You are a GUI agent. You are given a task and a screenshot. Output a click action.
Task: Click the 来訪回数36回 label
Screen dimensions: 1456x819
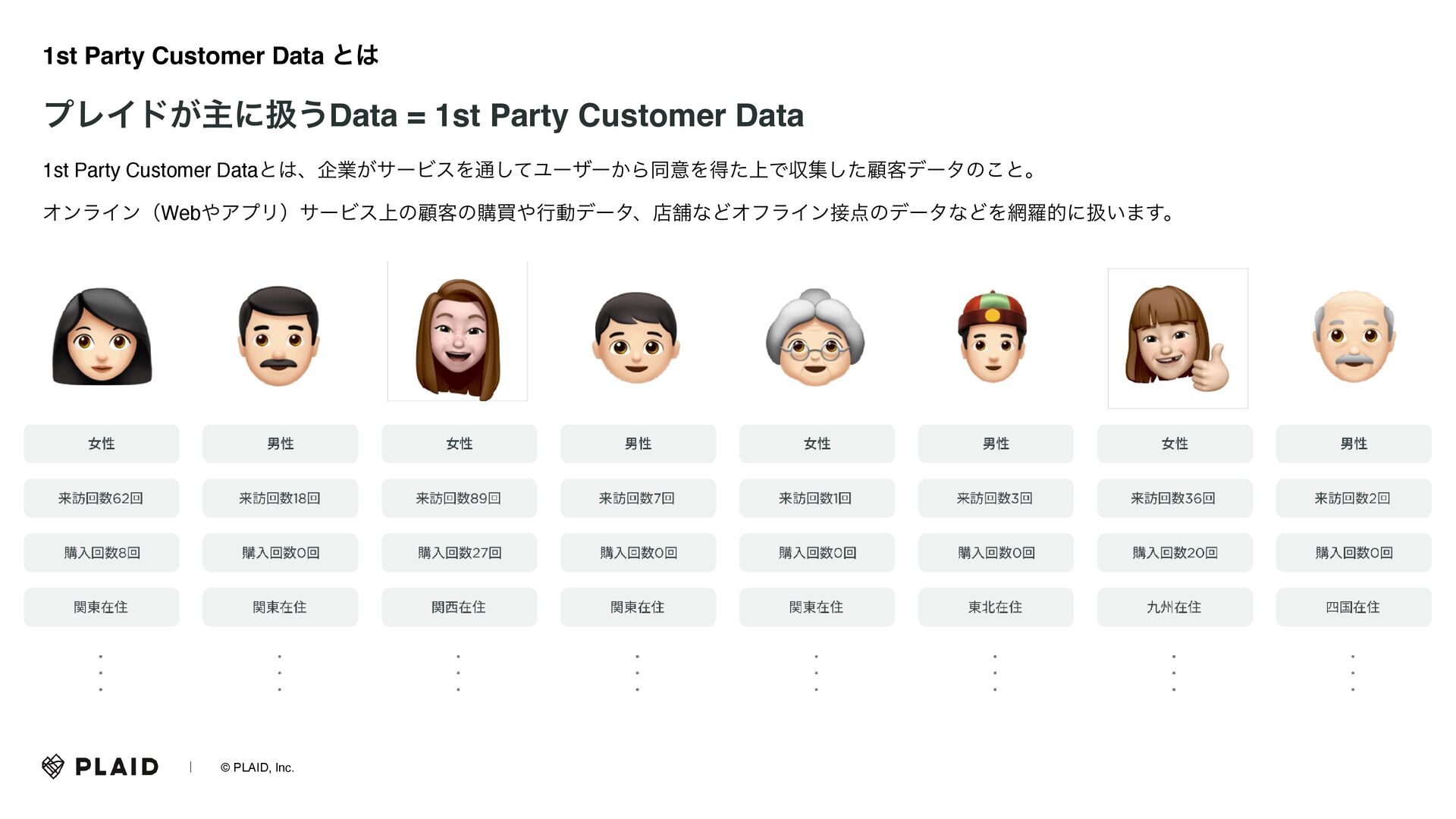point(1175,498)
